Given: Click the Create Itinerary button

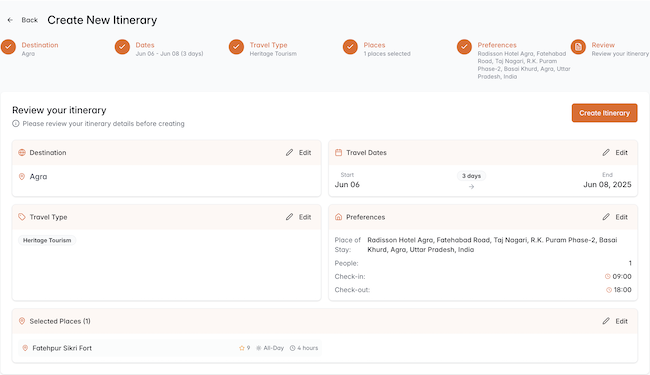Looking at the screenshot, I should tap(604, 113).
